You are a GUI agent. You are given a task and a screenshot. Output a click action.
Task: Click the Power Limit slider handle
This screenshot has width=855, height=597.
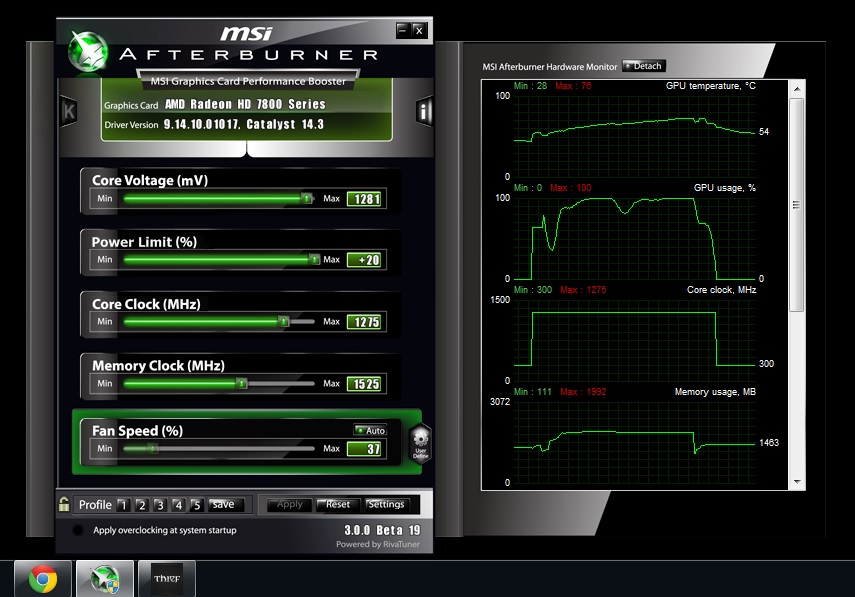[315, 260]
